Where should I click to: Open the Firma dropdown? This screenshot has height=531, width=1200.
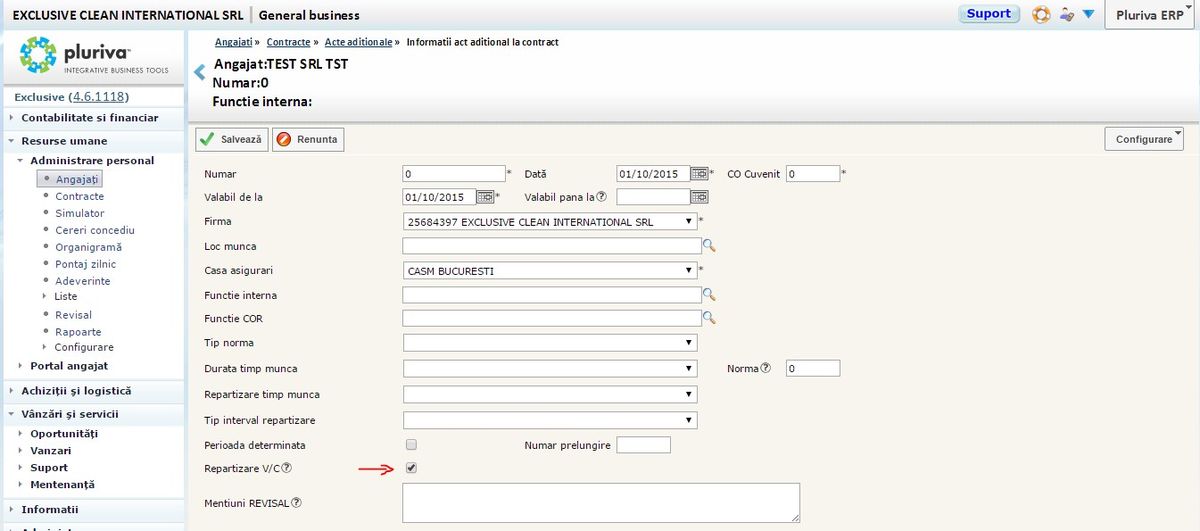click(x=550, y=221)
